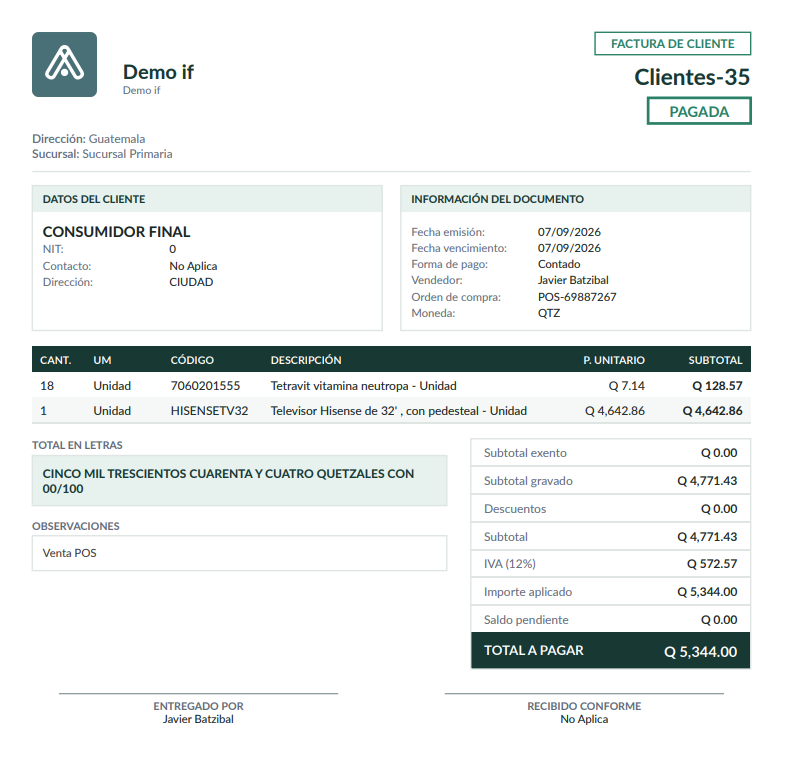Select the invoice number Clientes-35
785x776 pixels.
click(x=692, y=77)
